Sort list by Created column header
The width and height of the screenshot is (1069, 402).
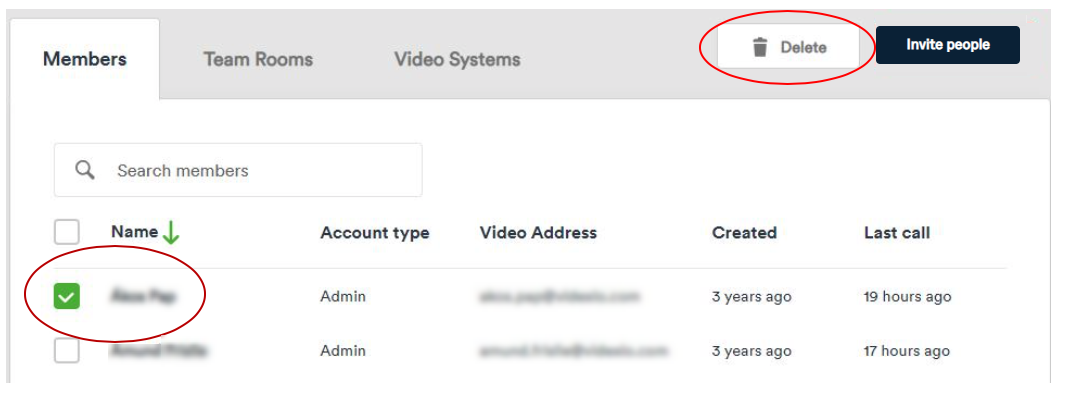tap(744, 233)
